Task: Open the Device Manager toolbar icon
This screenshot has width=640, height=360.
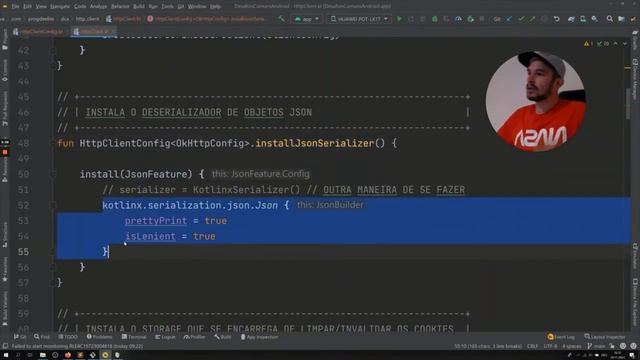Action: pos(583,19)
